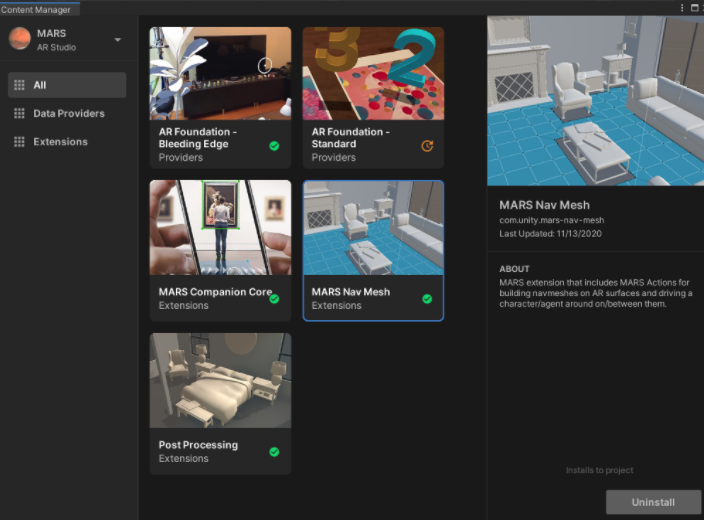Select the All category
This screenshot has width=704, height=520.
68,85
